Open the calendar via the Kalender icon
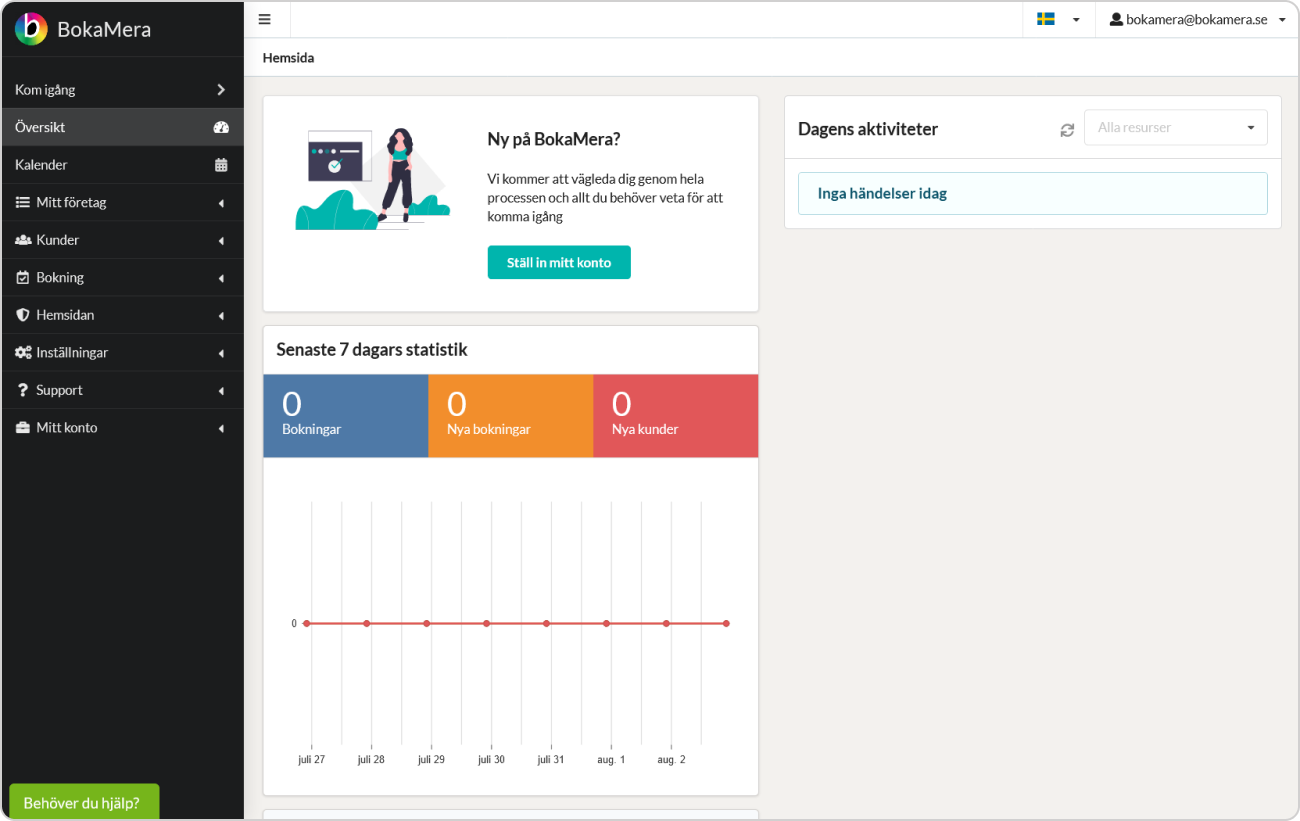This screenshot has width=1300, height=821. 222,164
